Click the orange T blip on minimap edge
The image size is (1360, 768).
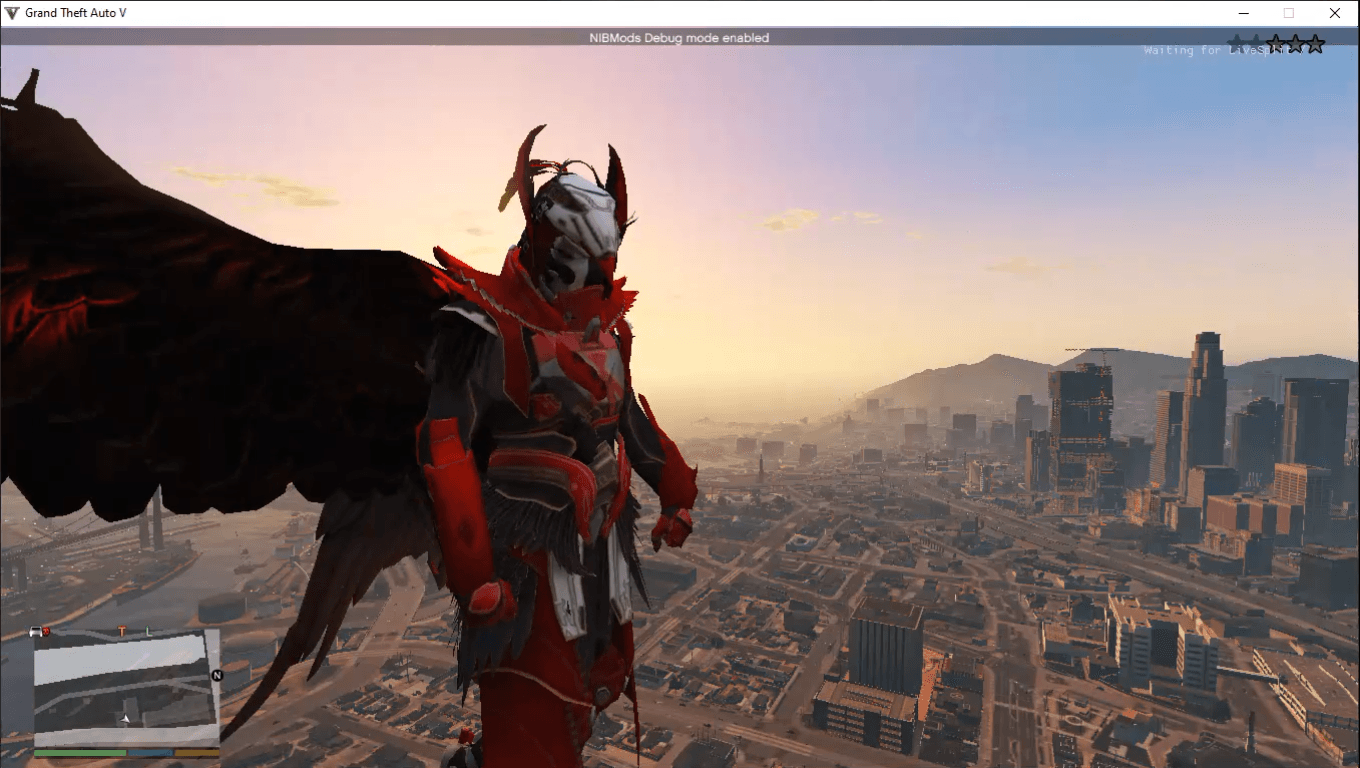122,631
